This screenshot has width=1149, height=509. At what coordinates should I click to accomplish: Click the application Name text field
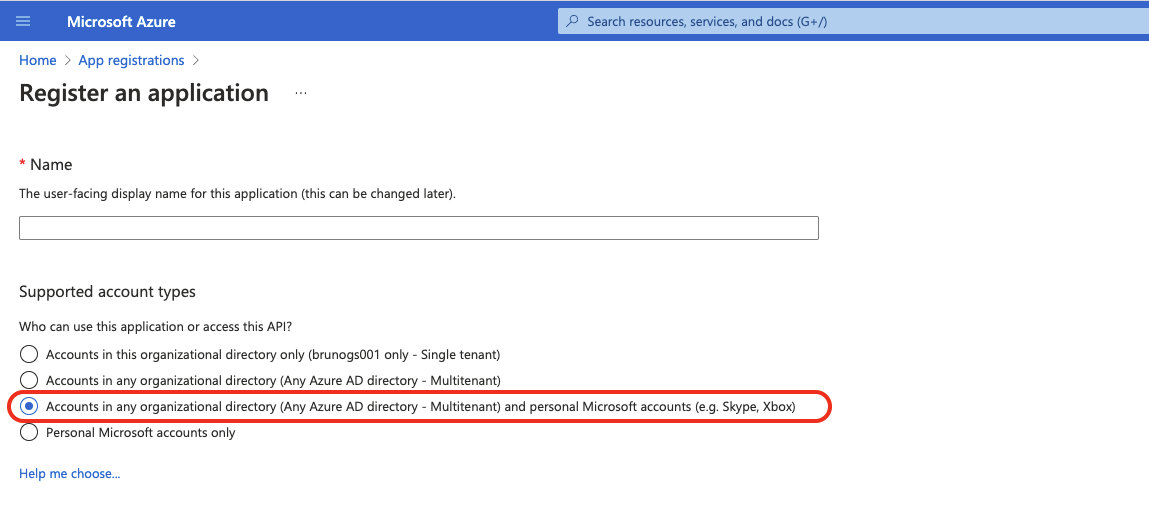(x=418, y=228)
